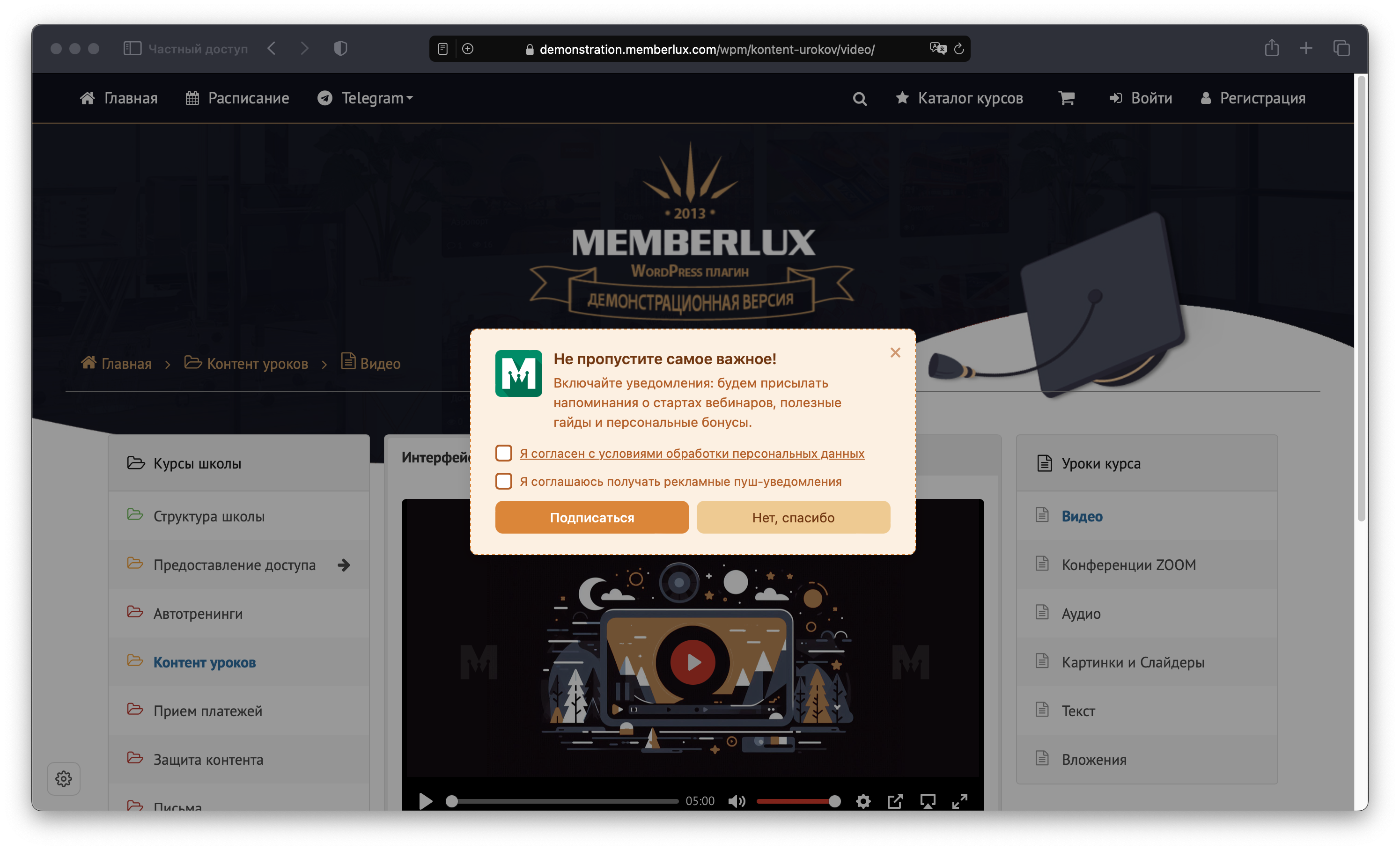The height and width of the screenshot is (850, 1400).
Task: Go forward to the next page
Action: [x=304, y=49]
